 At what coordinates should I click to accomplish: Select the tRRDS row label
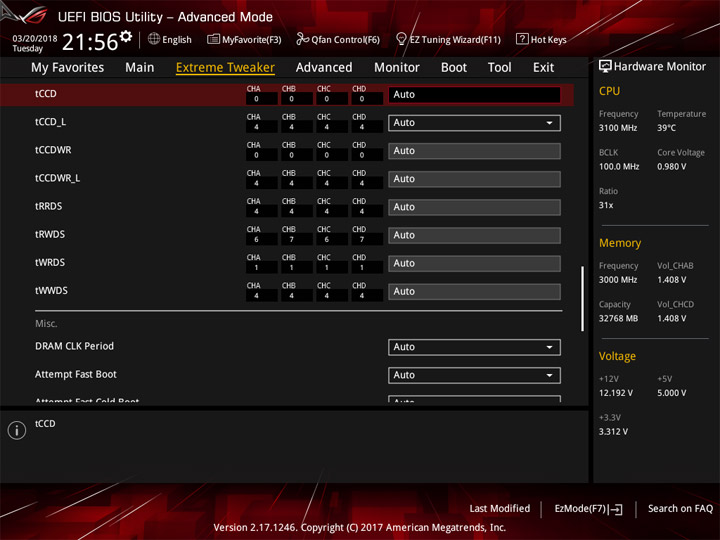click(x=49, y=206)
